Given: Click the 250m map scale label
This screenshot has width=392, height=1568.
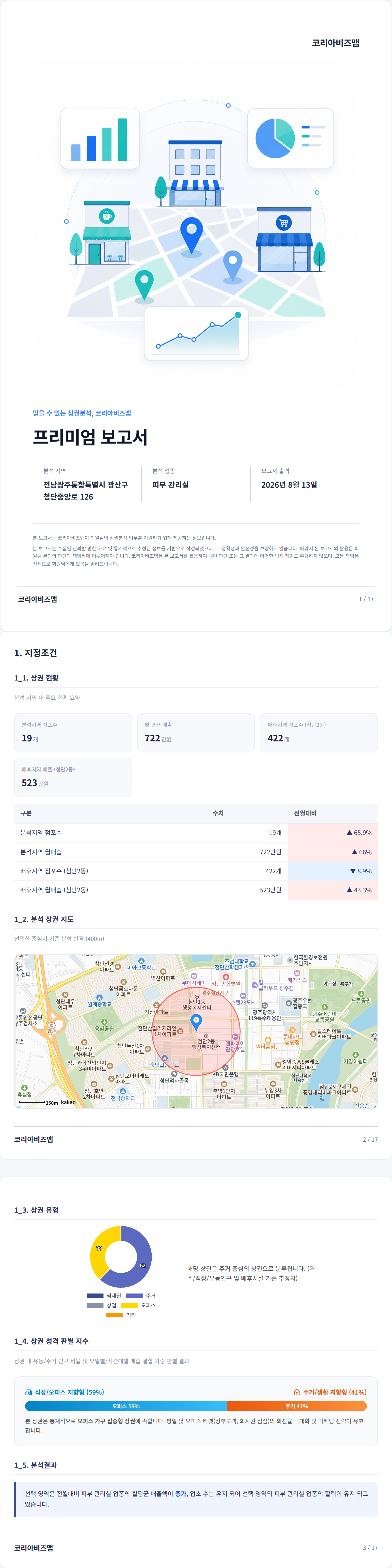Looking at the screenshot, I should (x=52, y=1102).
